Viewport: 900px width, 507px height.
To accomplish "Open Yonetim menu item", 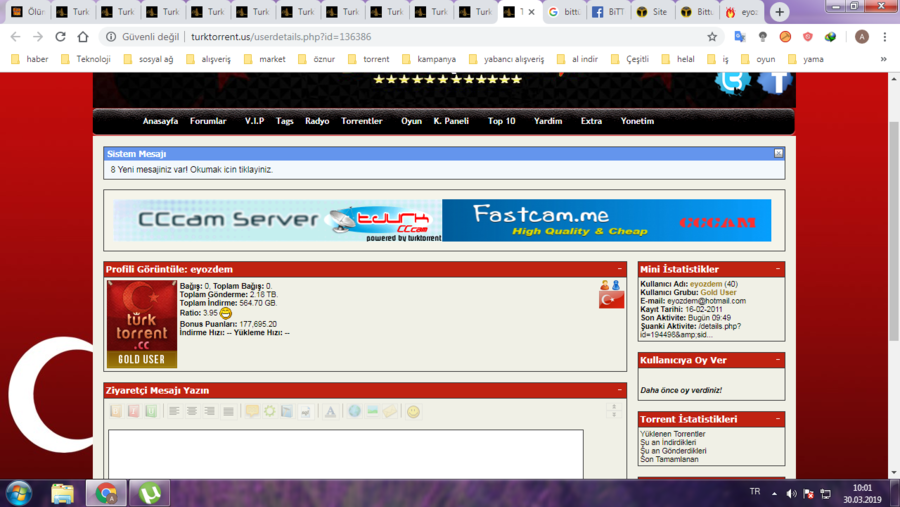I will (x=637, y=121).
